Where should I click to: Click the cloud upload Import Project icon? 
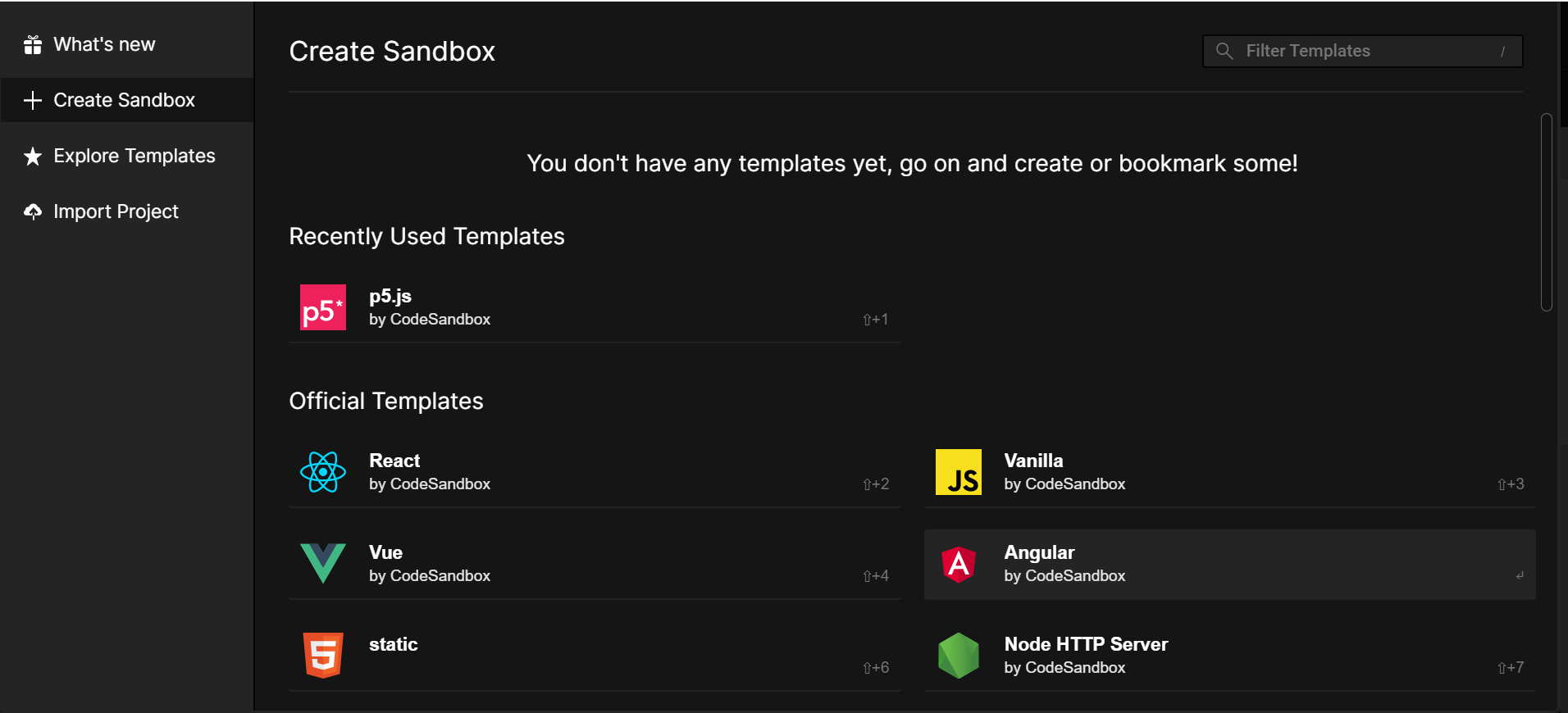(x=33, y=211)
